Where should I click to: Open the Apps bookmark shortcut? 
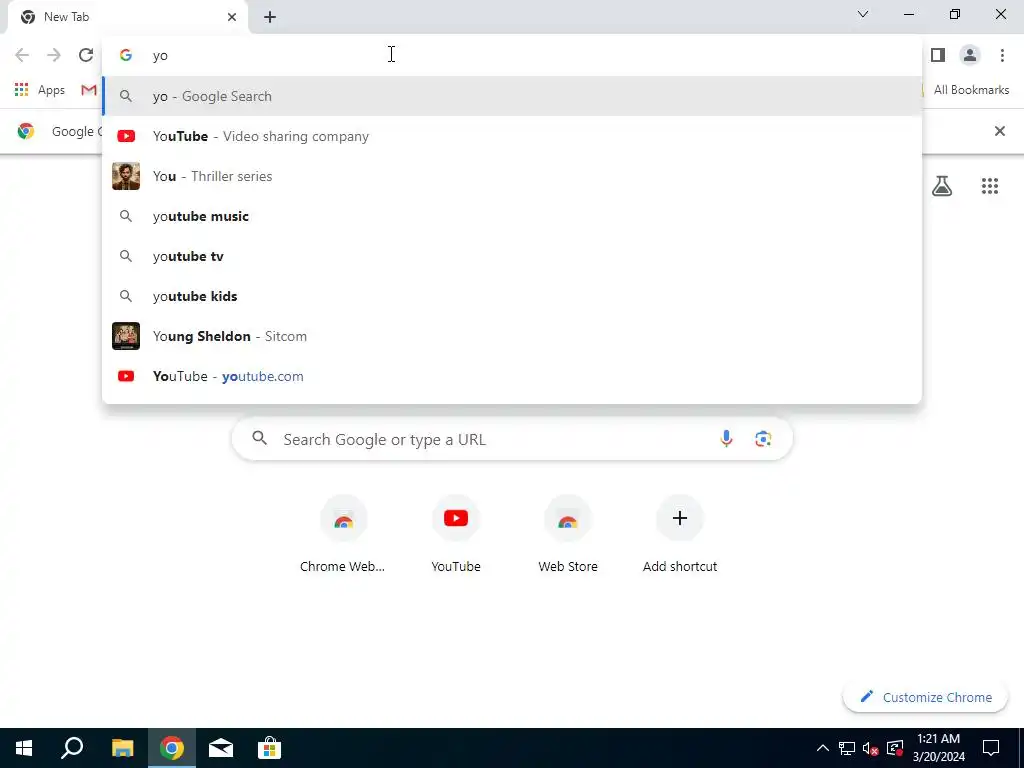(x=40, y=90)
